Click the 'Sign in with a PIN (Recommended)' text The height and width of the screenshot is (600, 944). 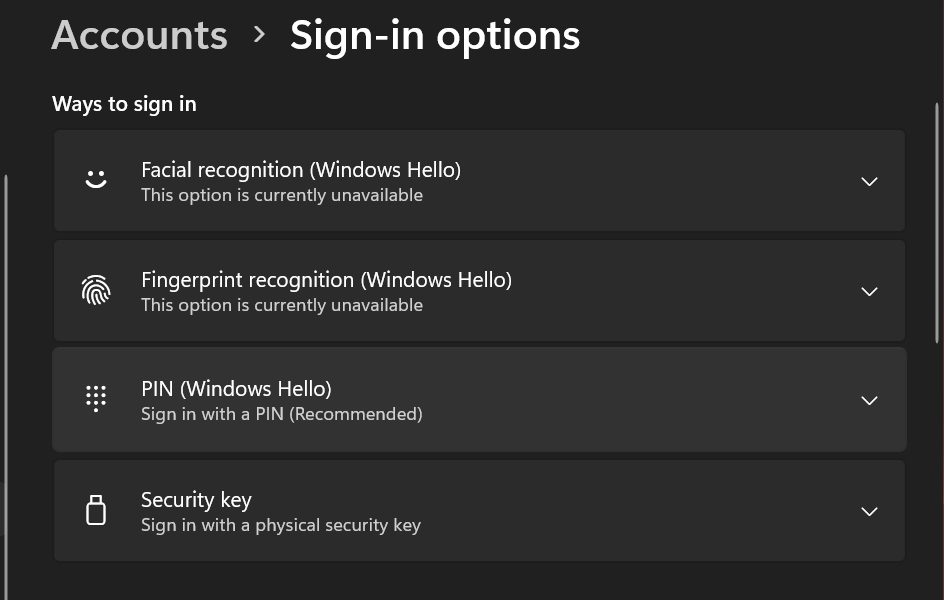coord(281,414)
